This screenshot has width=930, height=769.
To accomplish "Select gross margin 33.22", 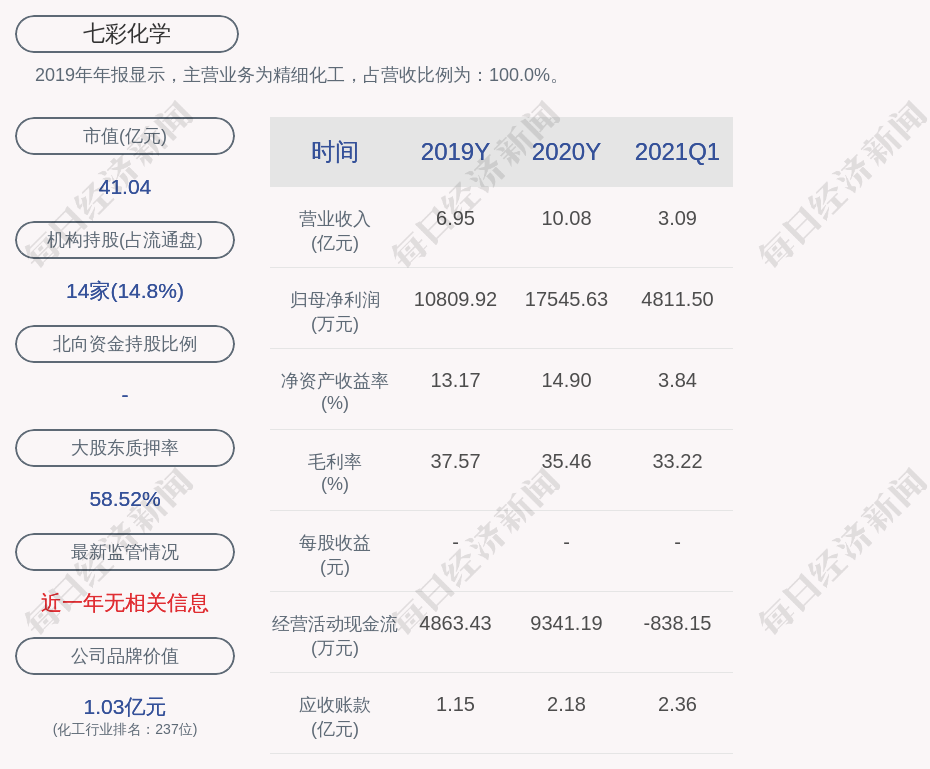I will 677,461.
